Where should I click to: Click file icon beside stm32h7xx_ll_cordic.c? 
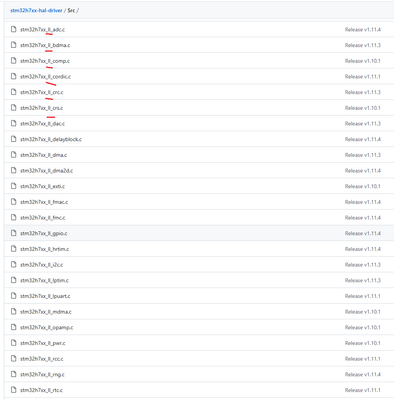14,76
